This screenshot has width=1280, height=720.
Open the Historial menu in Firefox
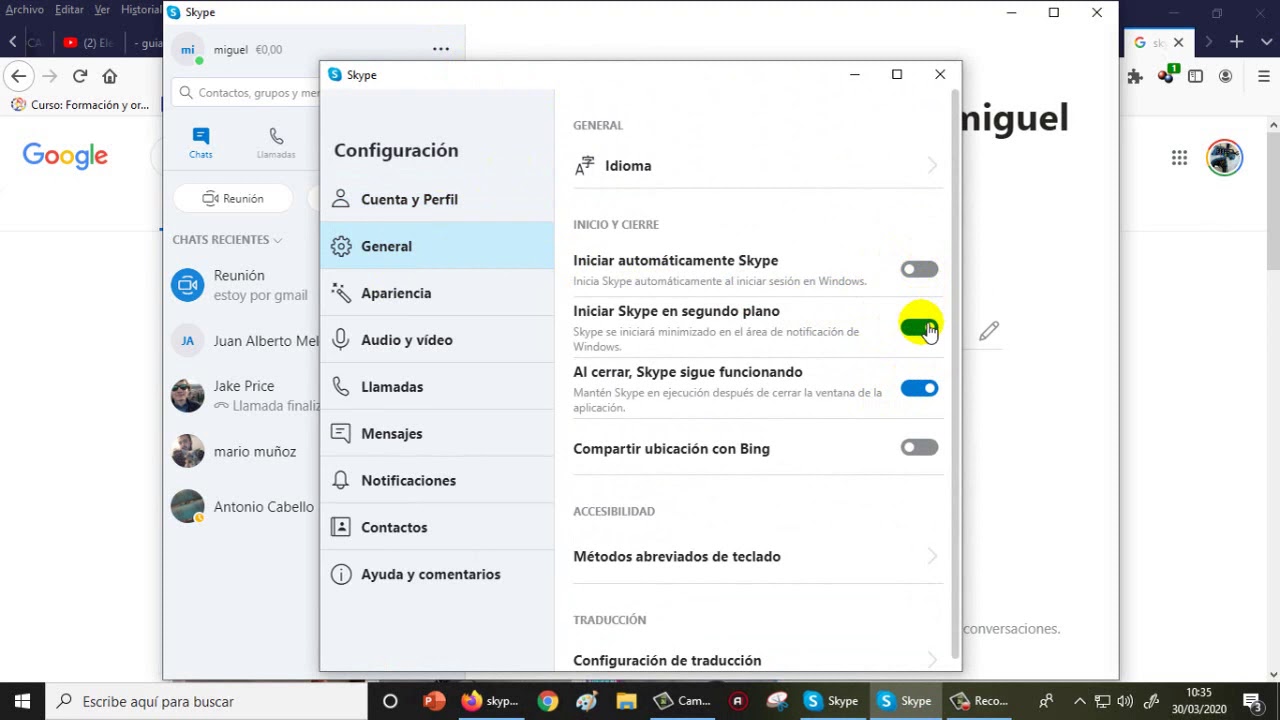pyautogui.click(x=141, y=10)
